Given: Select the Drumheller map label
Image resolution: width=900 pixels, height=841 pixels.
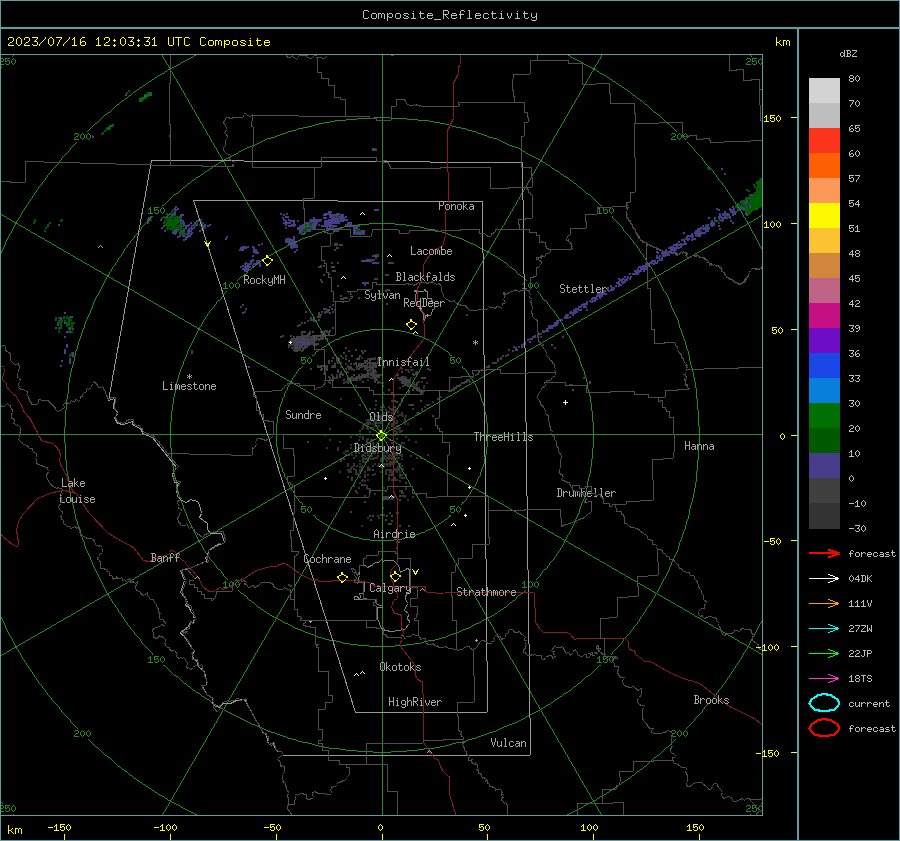Looking at the screenshot, I should coord(586,493).
